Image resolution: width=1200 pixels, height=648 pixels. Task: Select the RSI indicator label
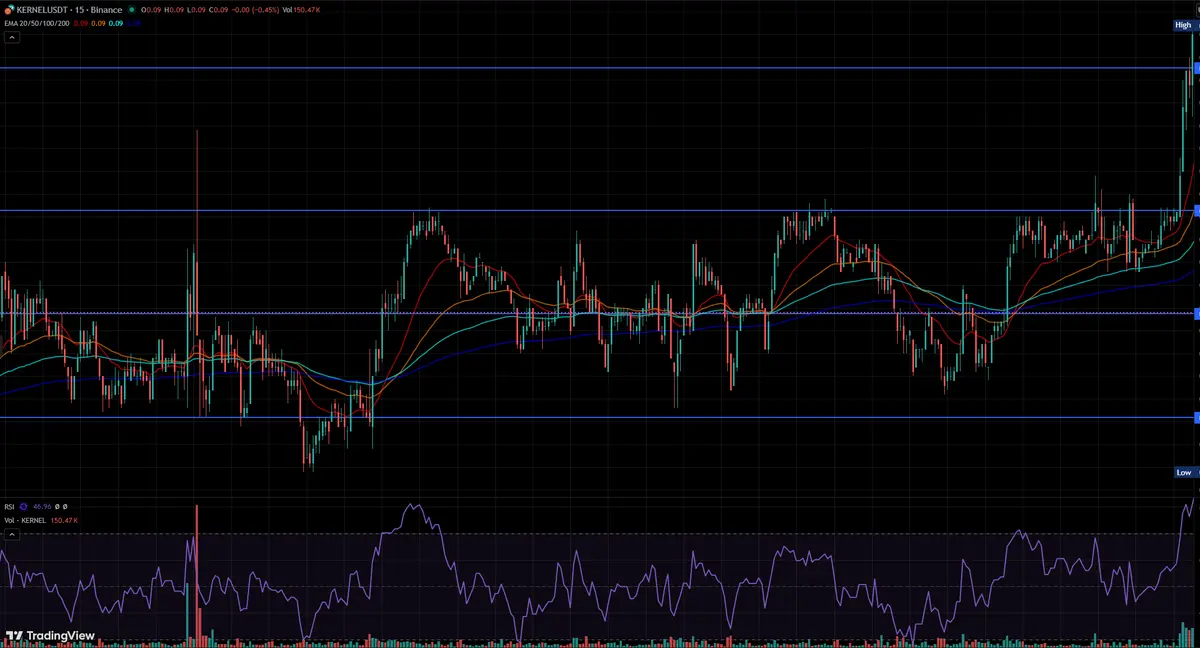click(x=9, y=507)
